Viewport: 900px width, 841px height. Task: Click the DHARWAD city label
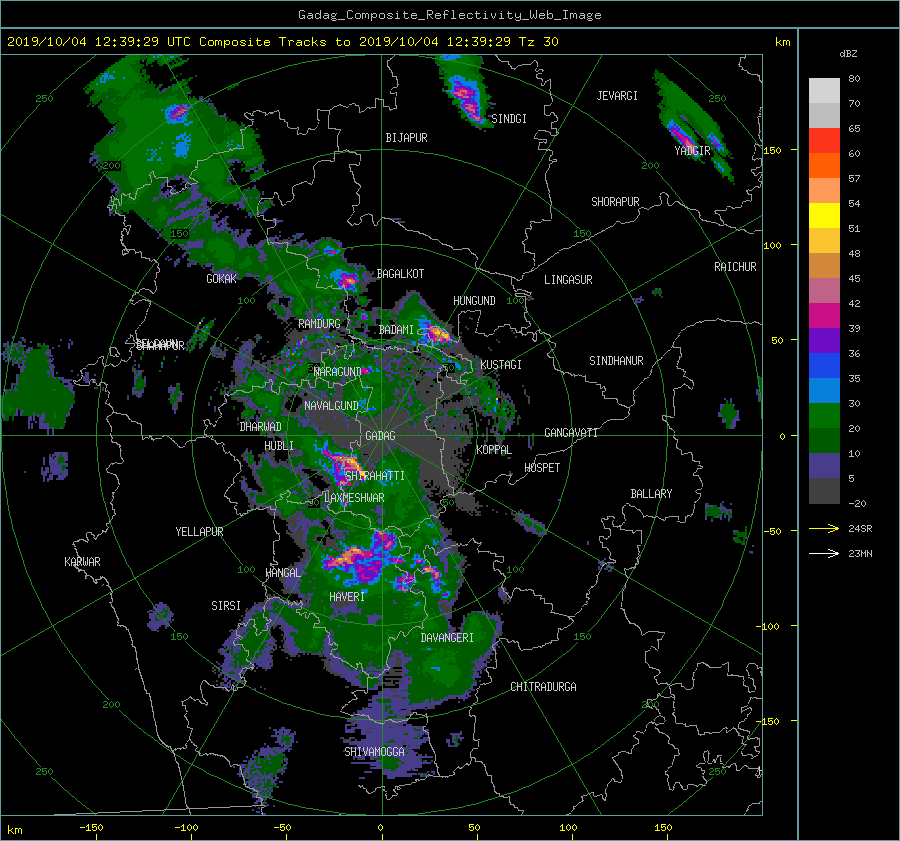click(x=261, y=427)
